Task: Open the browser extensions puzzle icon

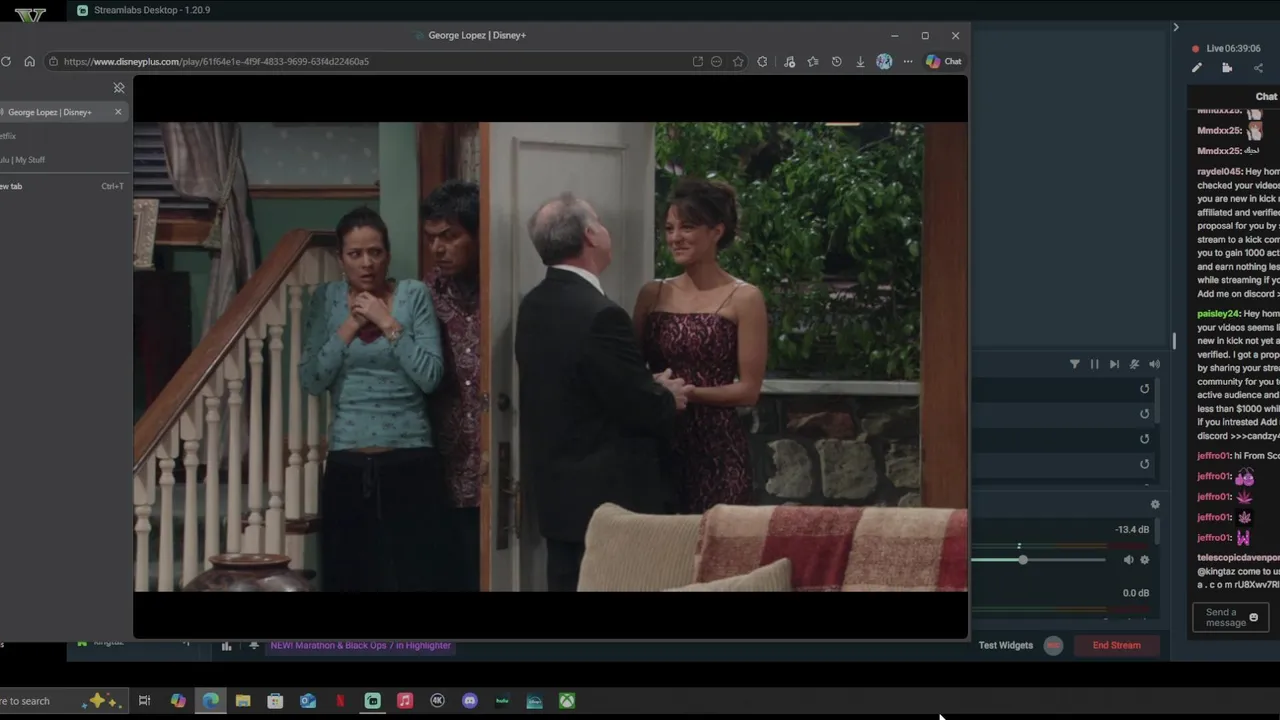Action: coord(763,61)
